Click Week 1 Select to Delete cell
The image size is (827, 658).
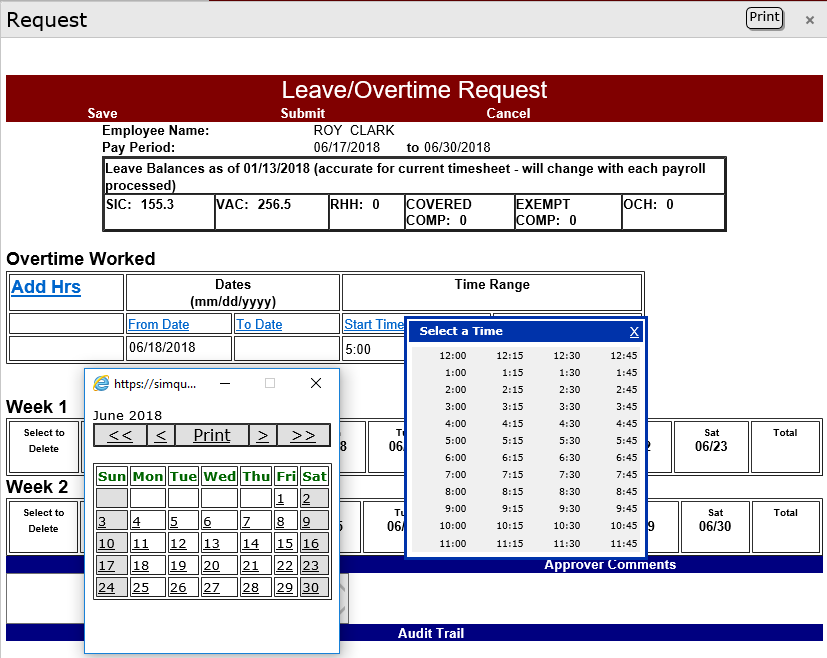coord(44,447)
